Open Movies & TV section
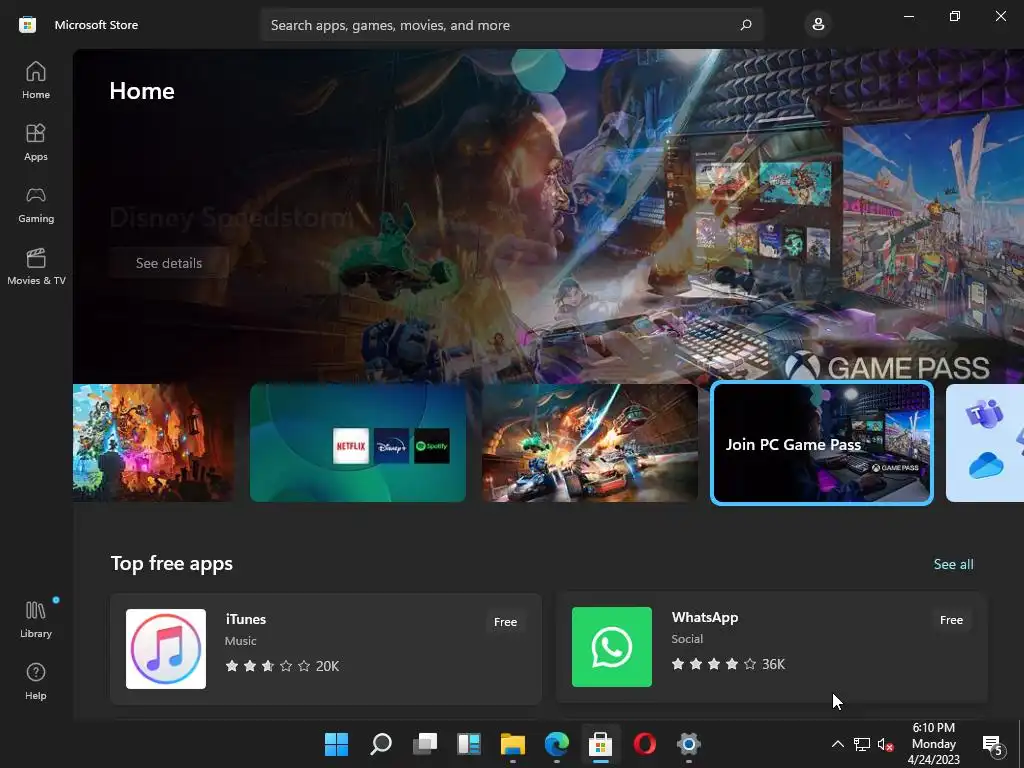Image resolution: width=1024 pixels, height=768 pixels. point(36,266)
